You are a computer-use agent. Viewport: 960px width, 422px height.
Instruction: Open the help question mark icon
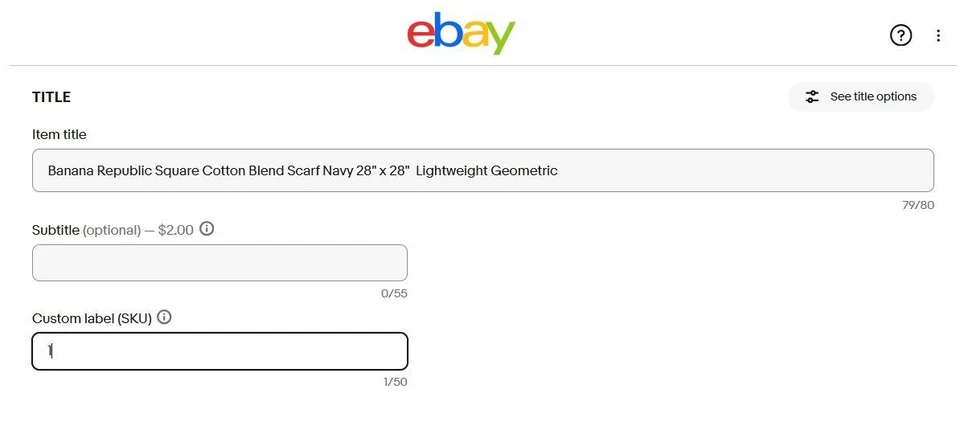[x=900, y=36]
